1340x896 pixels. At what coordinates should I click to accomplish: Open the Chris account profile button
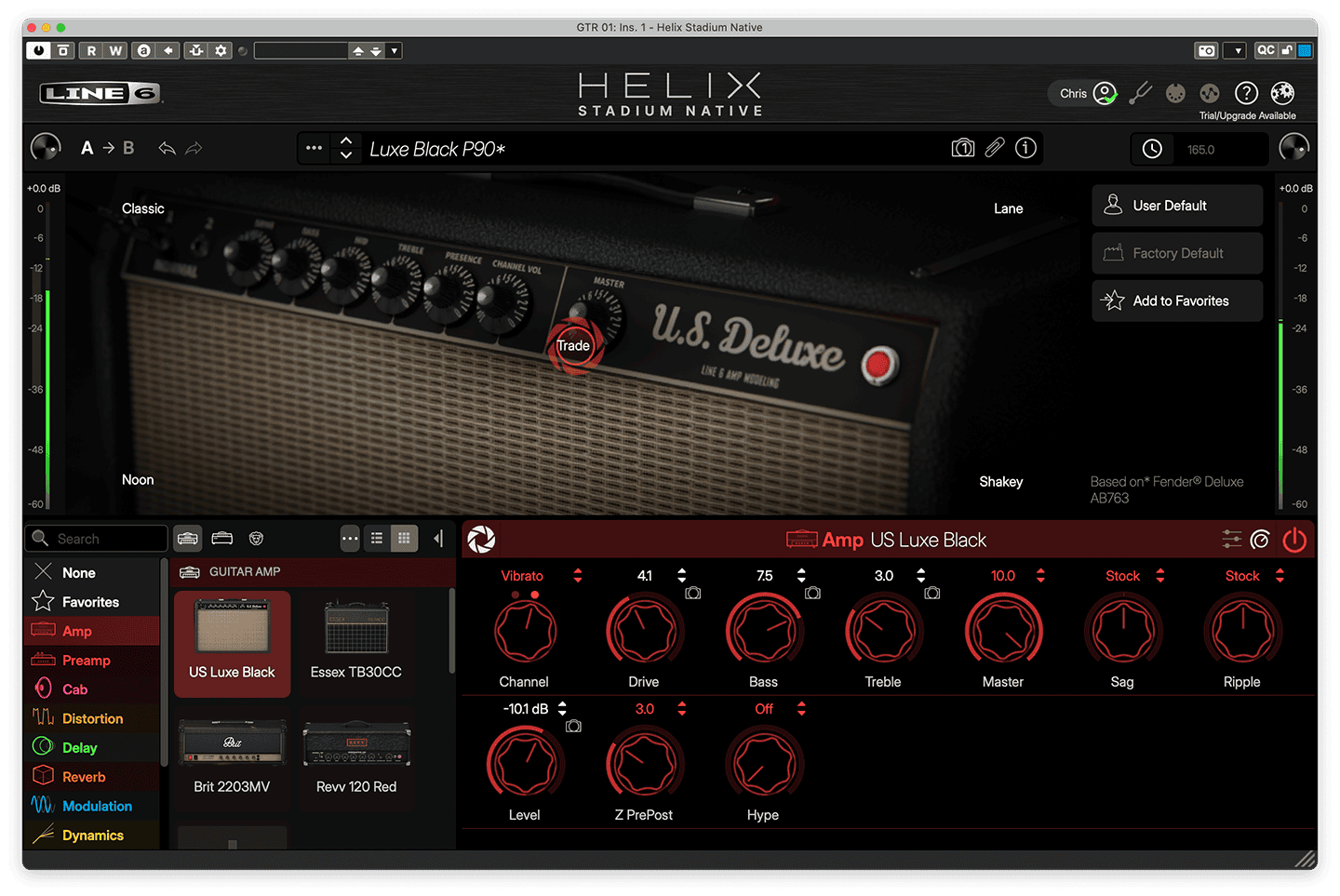tap(1085, 93)
